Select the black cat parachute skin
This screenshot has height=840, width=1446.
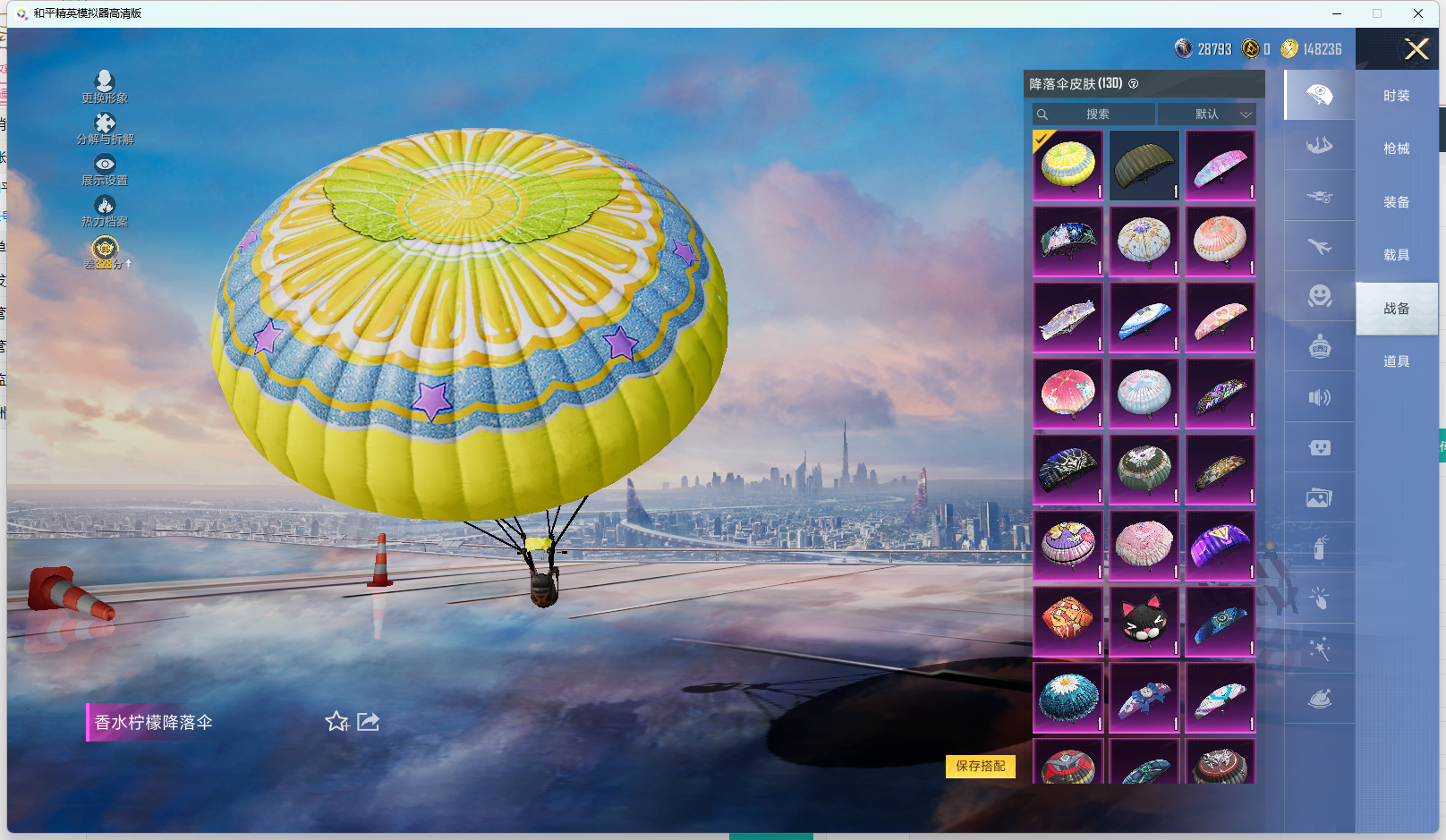point(1144,621)
